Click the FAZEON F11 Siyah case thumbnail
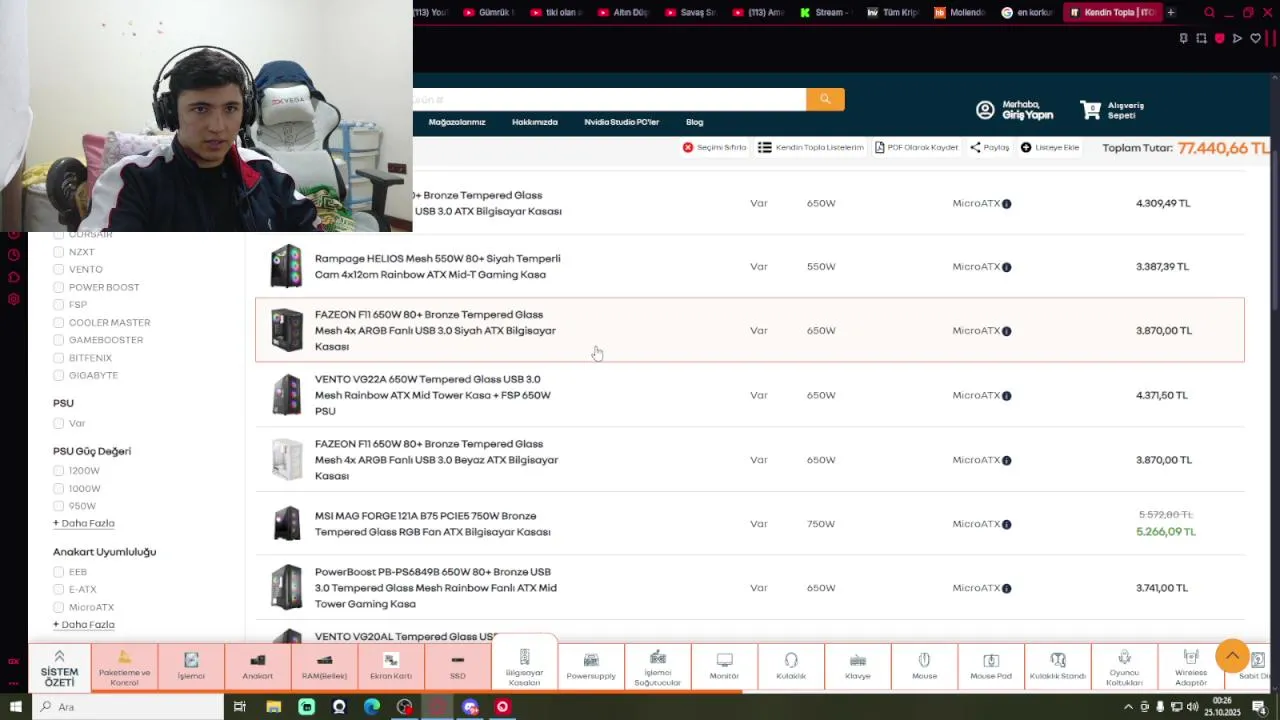1280x720 pixels. click(287, 330)
